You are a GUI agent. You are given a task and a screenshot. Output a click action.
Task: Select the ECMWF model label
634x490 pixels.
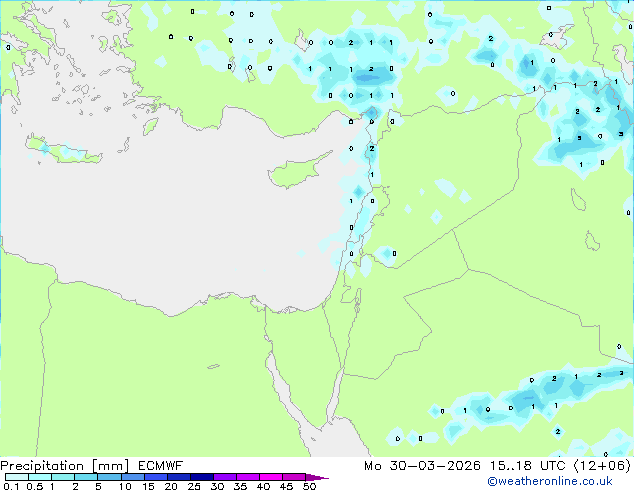coord(161,466)
